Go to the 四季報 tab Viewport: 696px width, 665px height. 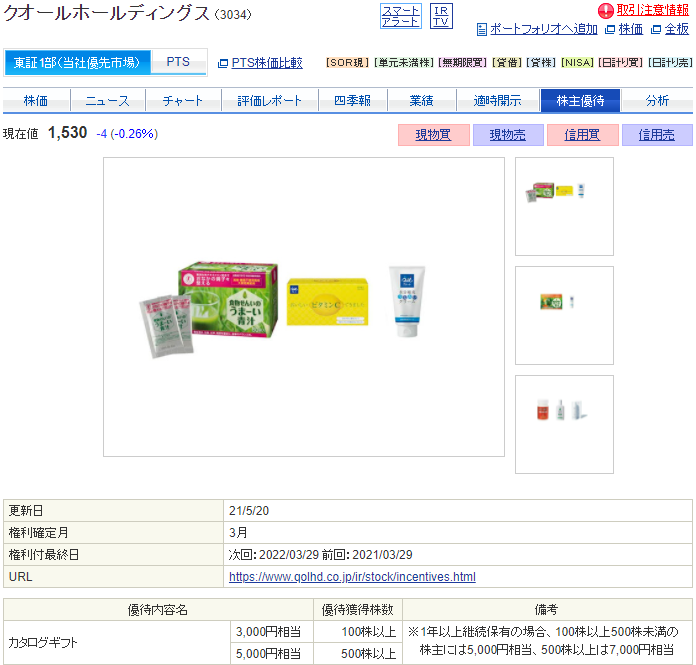(x=352, y=100)
